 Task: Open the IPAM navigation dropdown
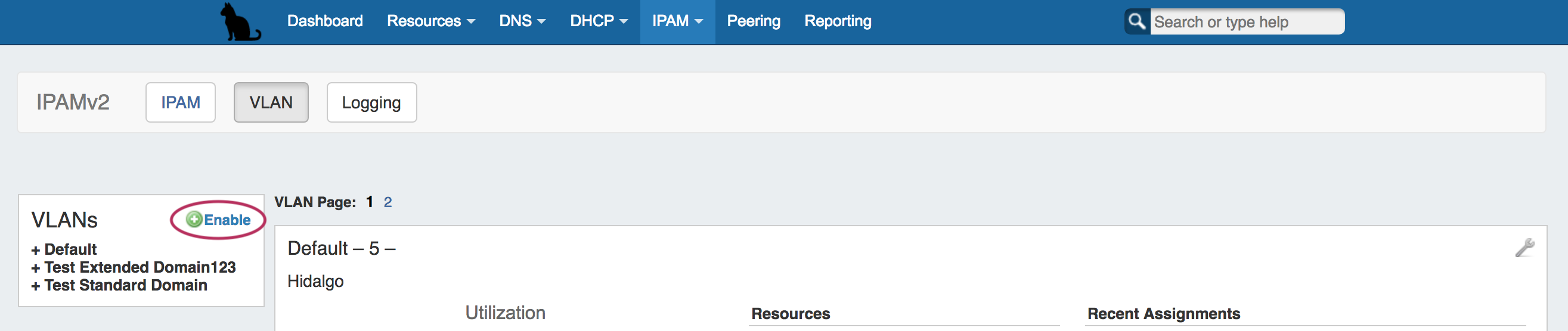pos(677,21)
